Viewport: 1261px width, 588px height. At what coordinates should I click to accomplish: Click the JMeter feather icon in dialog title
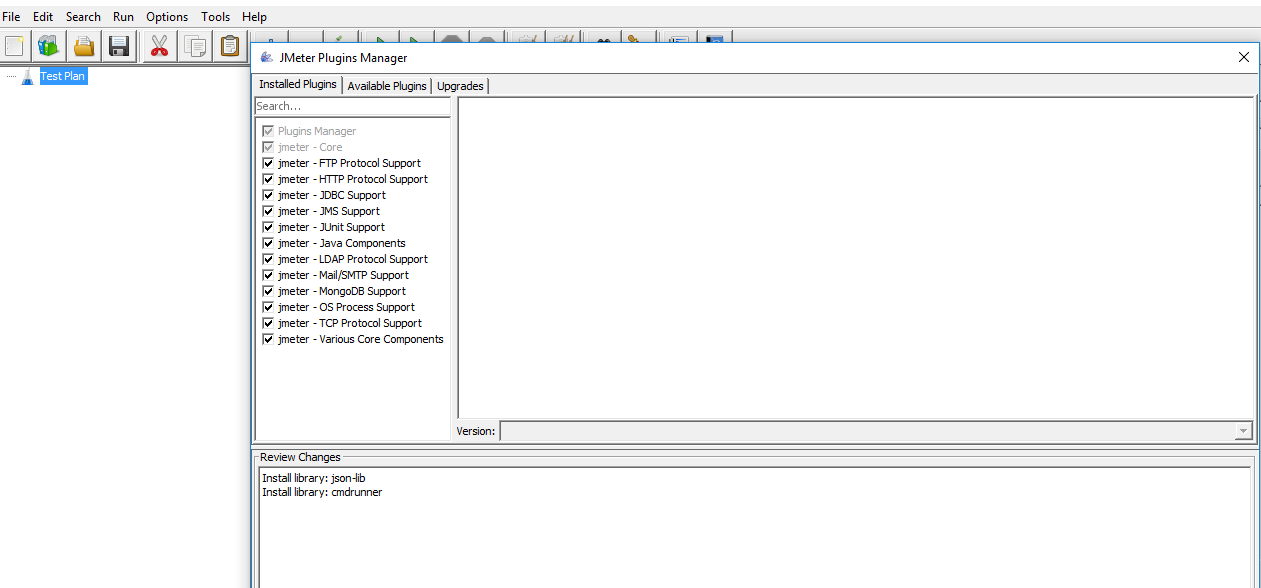[266, 57]
